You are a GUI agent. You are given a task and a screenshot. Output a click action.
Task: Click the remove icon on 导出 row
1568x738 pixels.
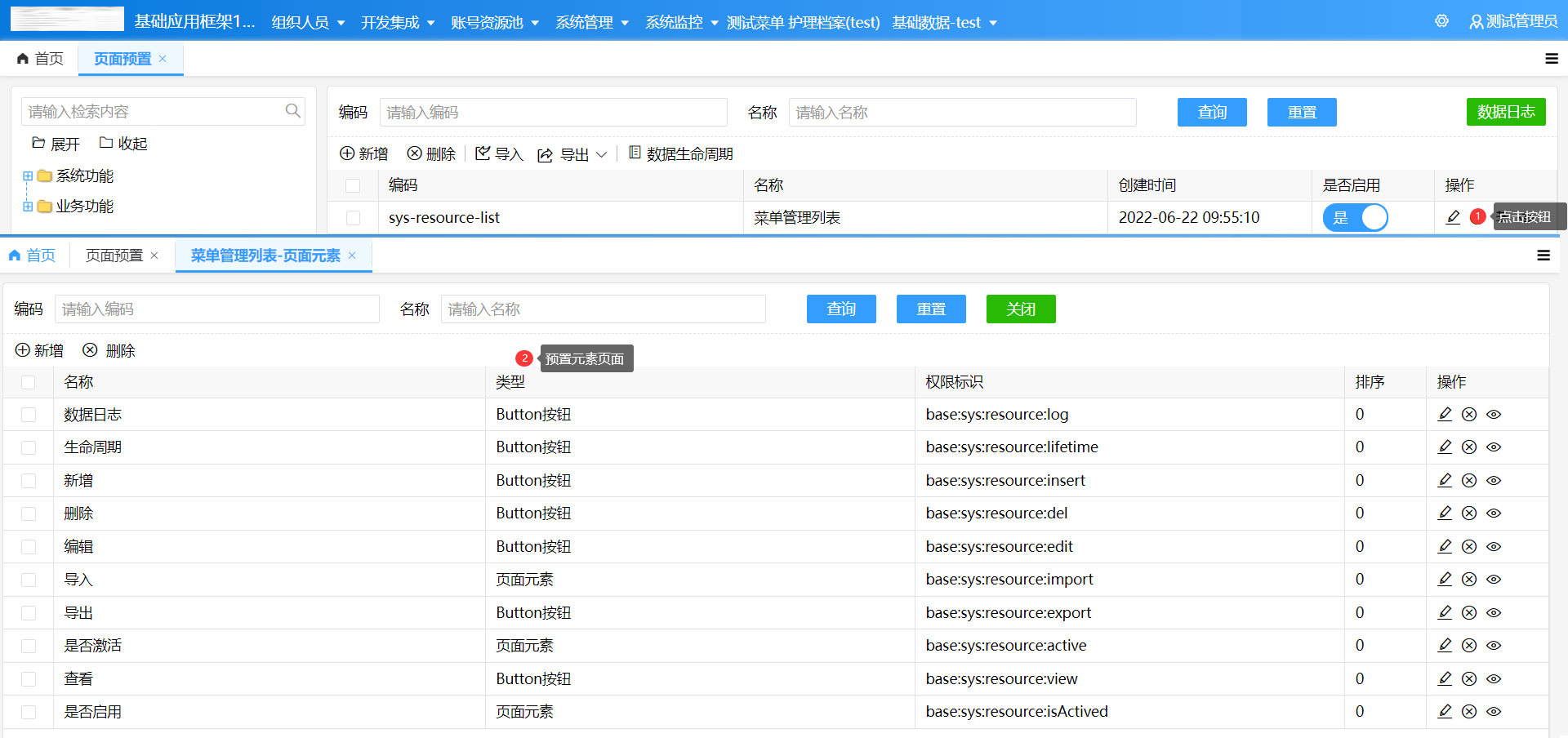[x=1469, y=612]
